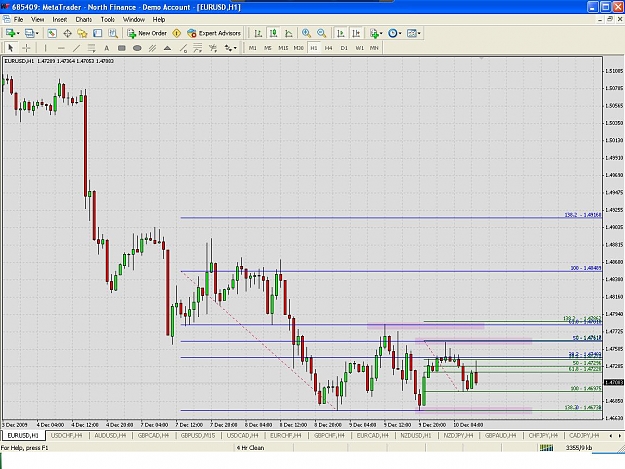Switch to the EURCAD,H4 chart tab
Viewport: 625px width, 469px height.
372,436
